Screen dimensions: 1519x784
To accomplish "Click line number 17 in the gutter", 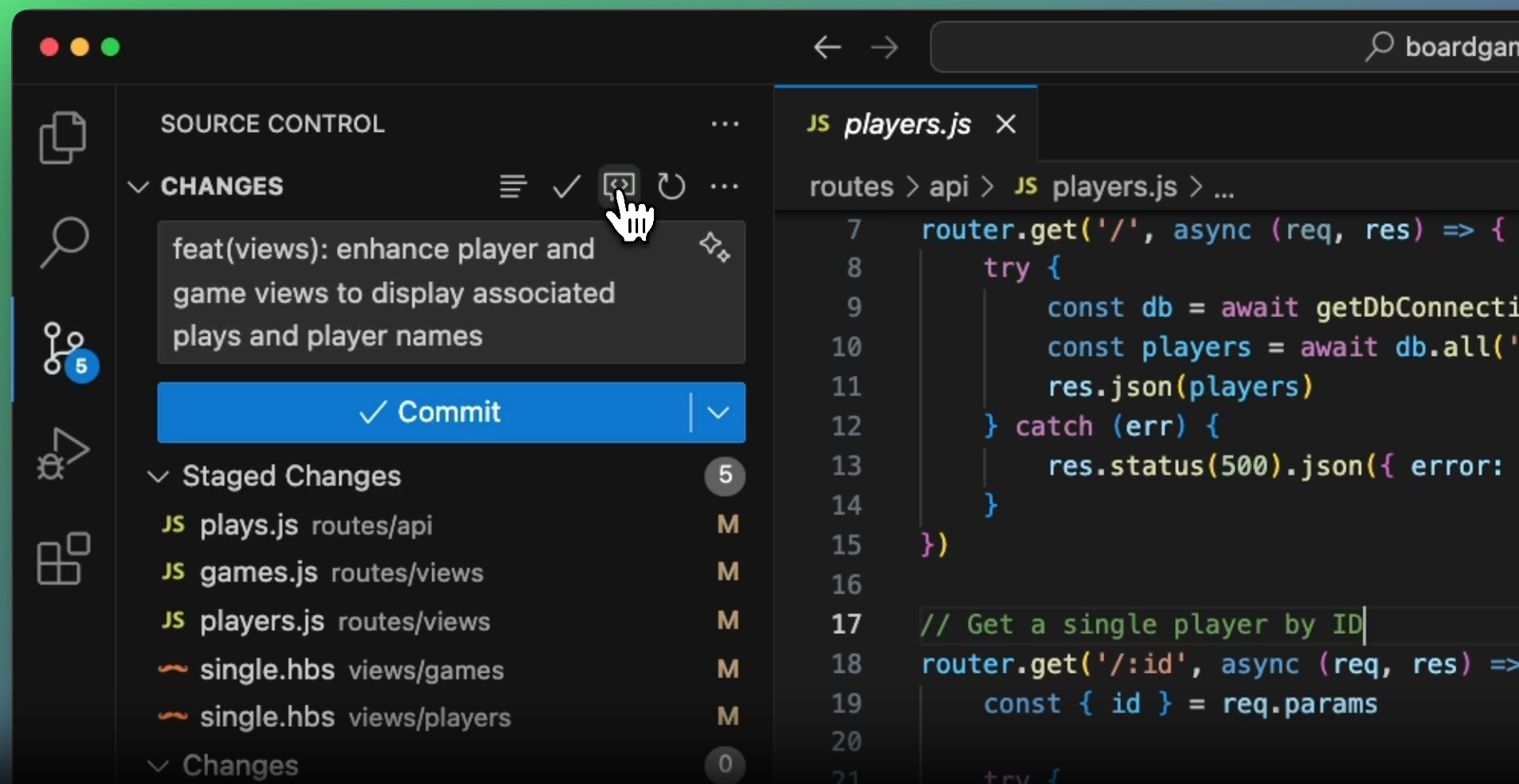I will [846, 624].
